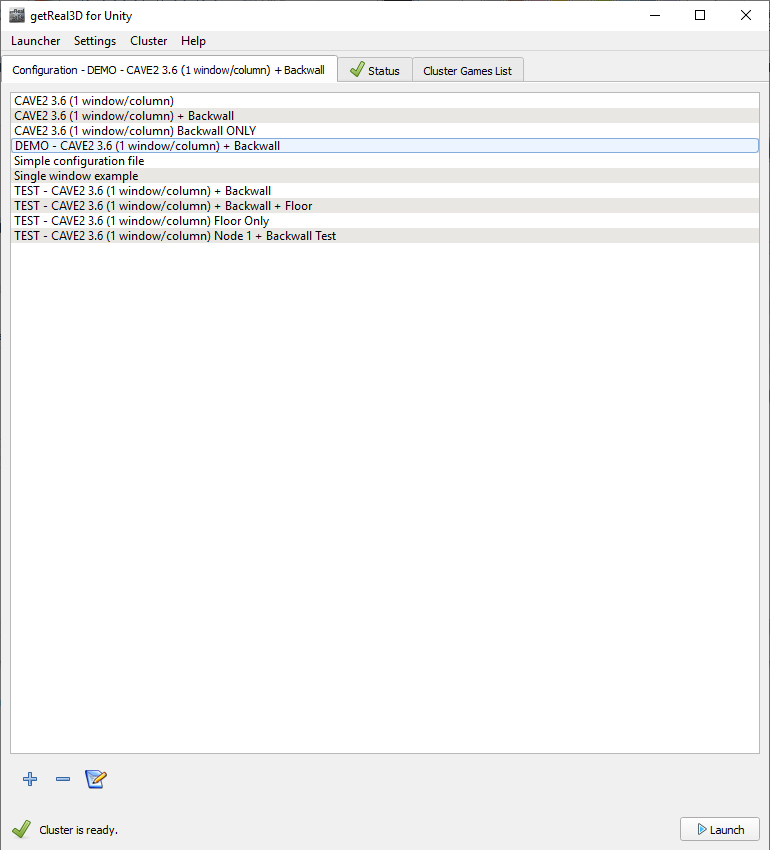The width and height of the screenshot is (770, 850).
Task: Open the Launcher menu
Action: click(36, 41)
